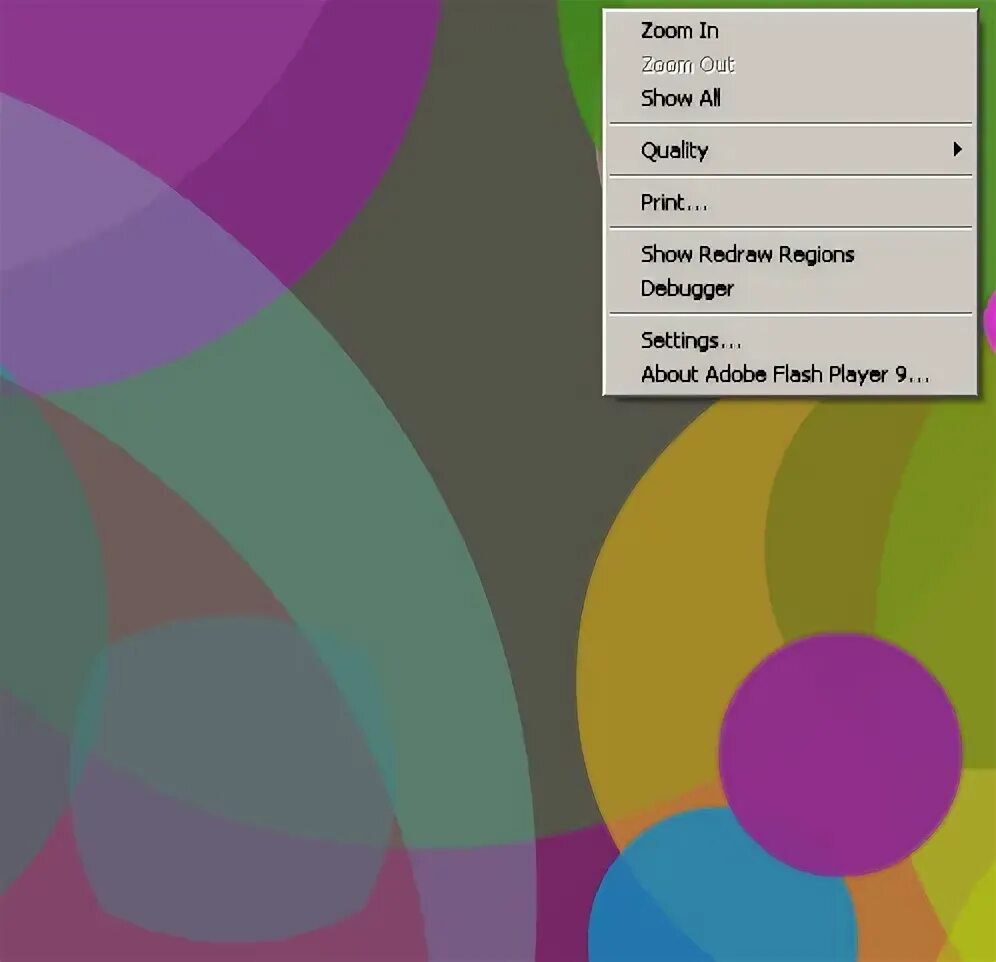The height and width of the screenshot is (962, 996).
Task: Expand the Quality submenu arrow
Action: click(x=957, y=149)
